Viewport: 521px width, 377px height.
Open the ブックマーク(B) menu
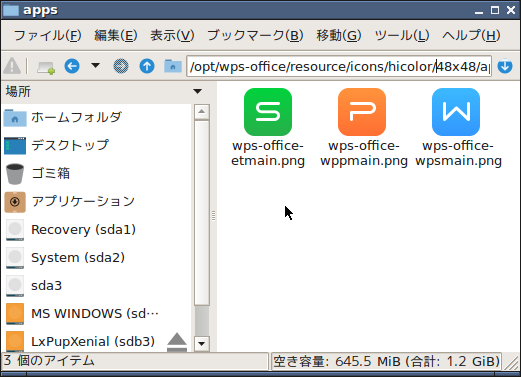click(x=255, y=35)
